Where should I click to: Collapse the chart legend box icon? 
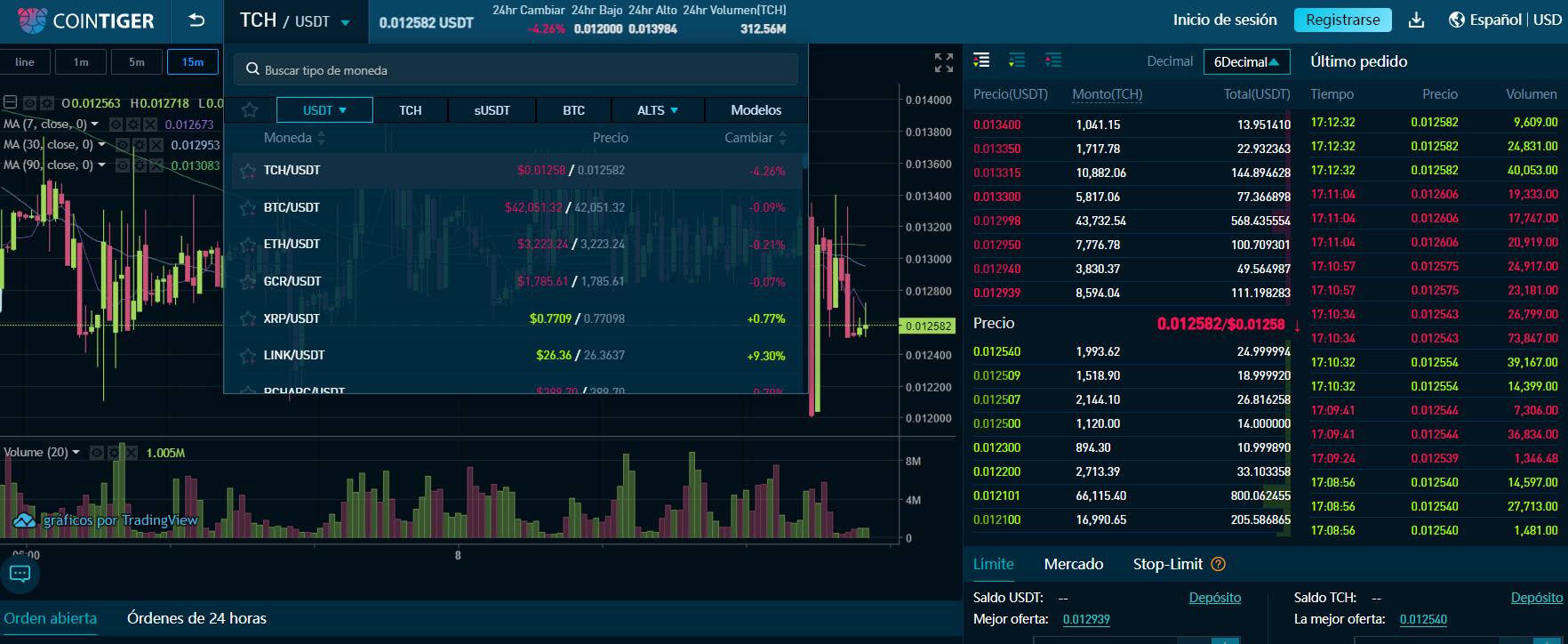pos(11,103)
